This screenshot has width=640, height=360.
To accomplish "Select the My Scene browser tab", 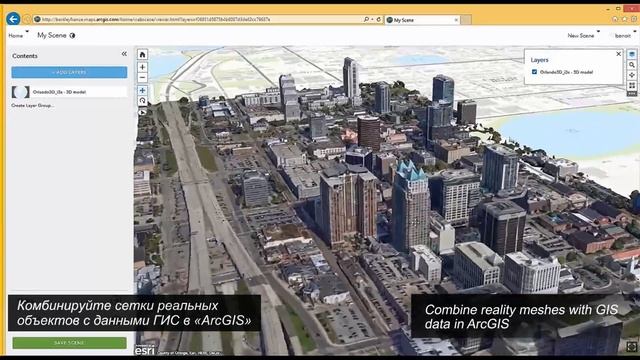I will pyautogui.click(x=421, y=20).
